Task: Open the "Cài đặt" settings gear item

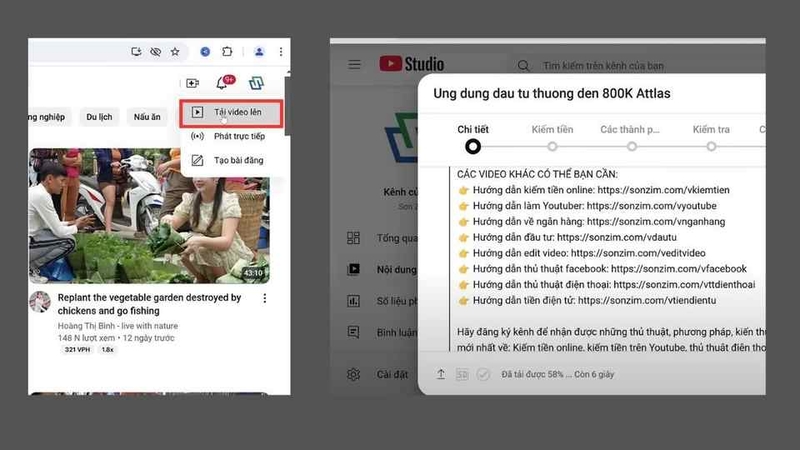Action: coord(378,374)
